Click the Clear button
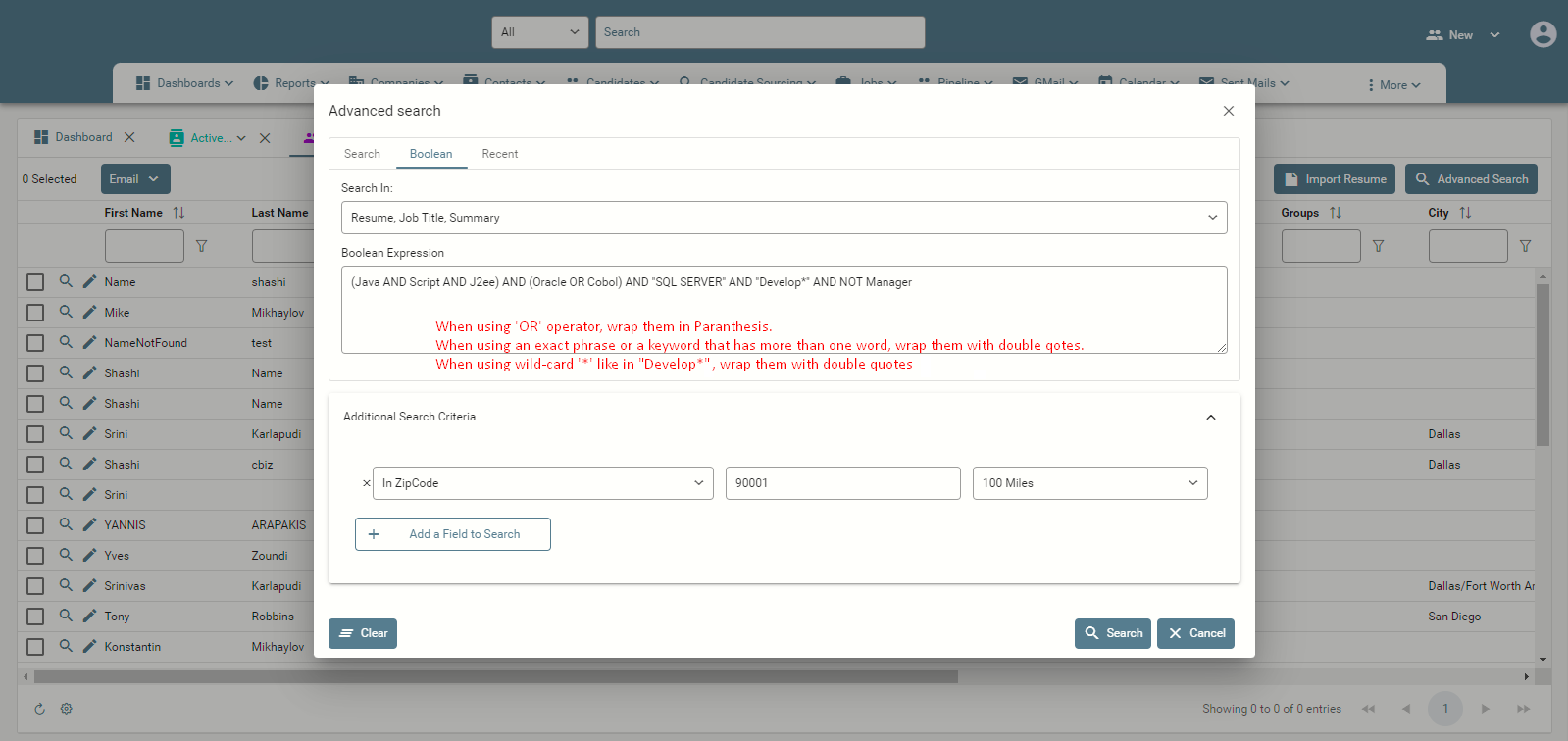The height and width of the screenshot is (741, 1568). pos(363,633)
